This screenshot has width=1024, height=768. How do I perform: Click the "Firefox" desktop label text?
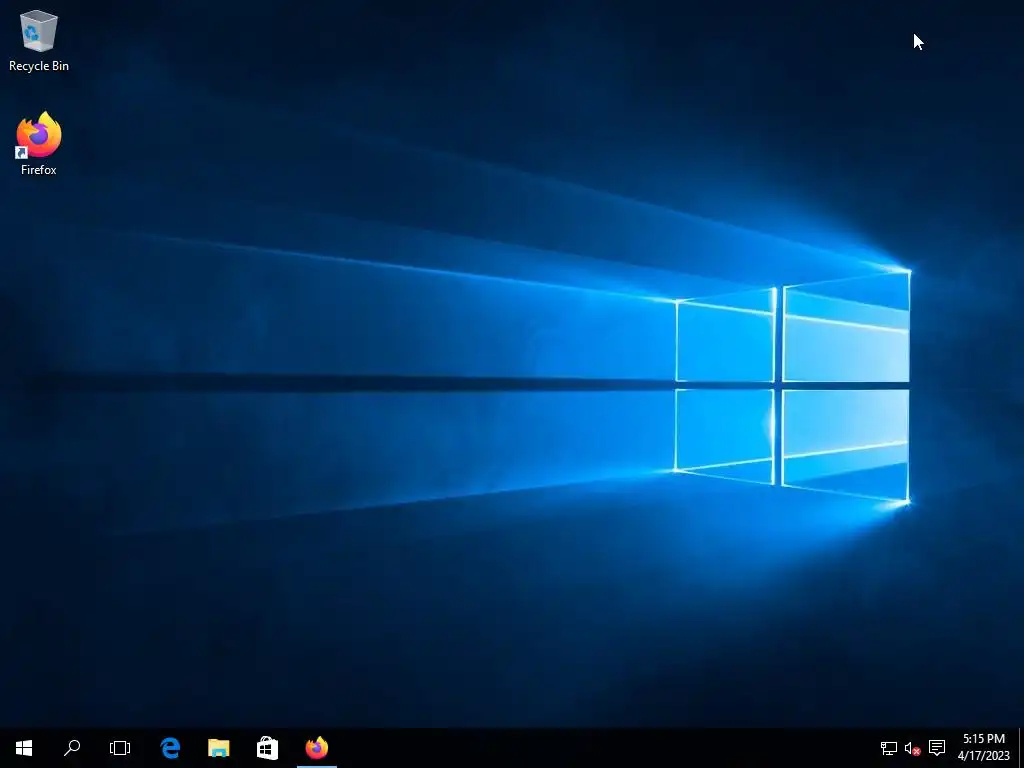pos(39,170)
